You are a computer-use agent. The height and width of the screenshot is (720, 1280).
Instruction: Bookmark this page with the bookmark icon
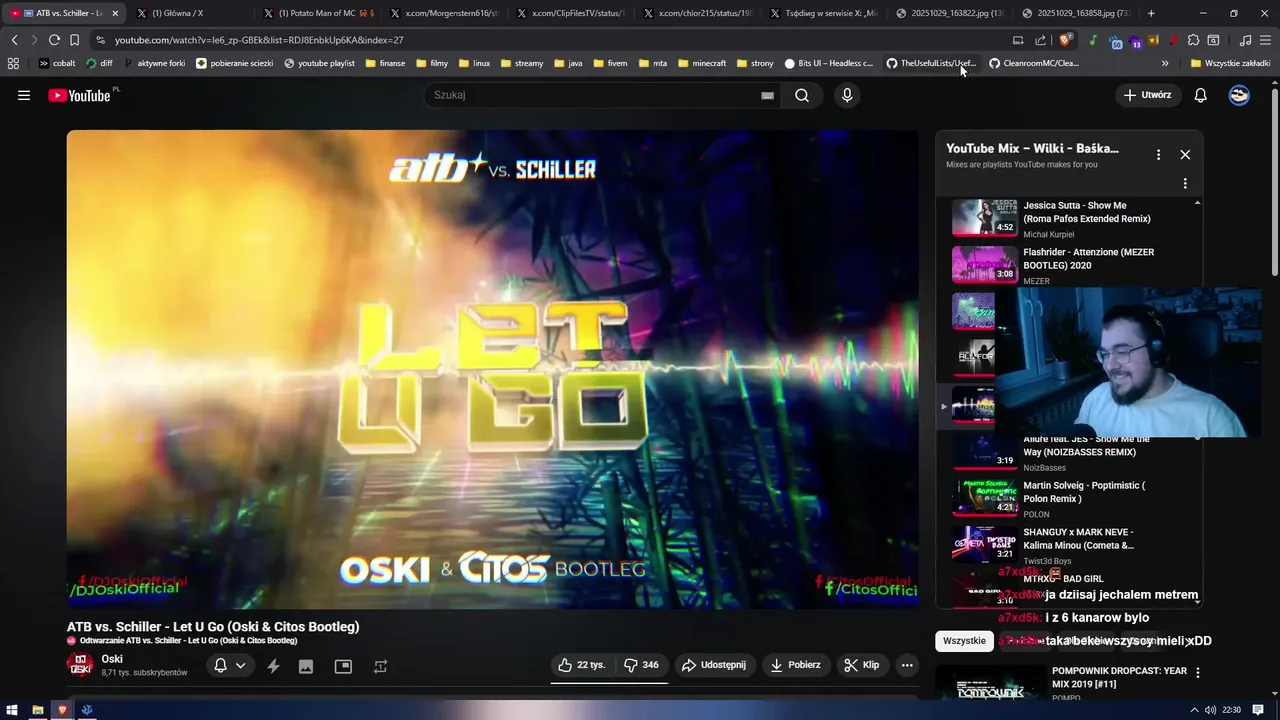[74, 40]
